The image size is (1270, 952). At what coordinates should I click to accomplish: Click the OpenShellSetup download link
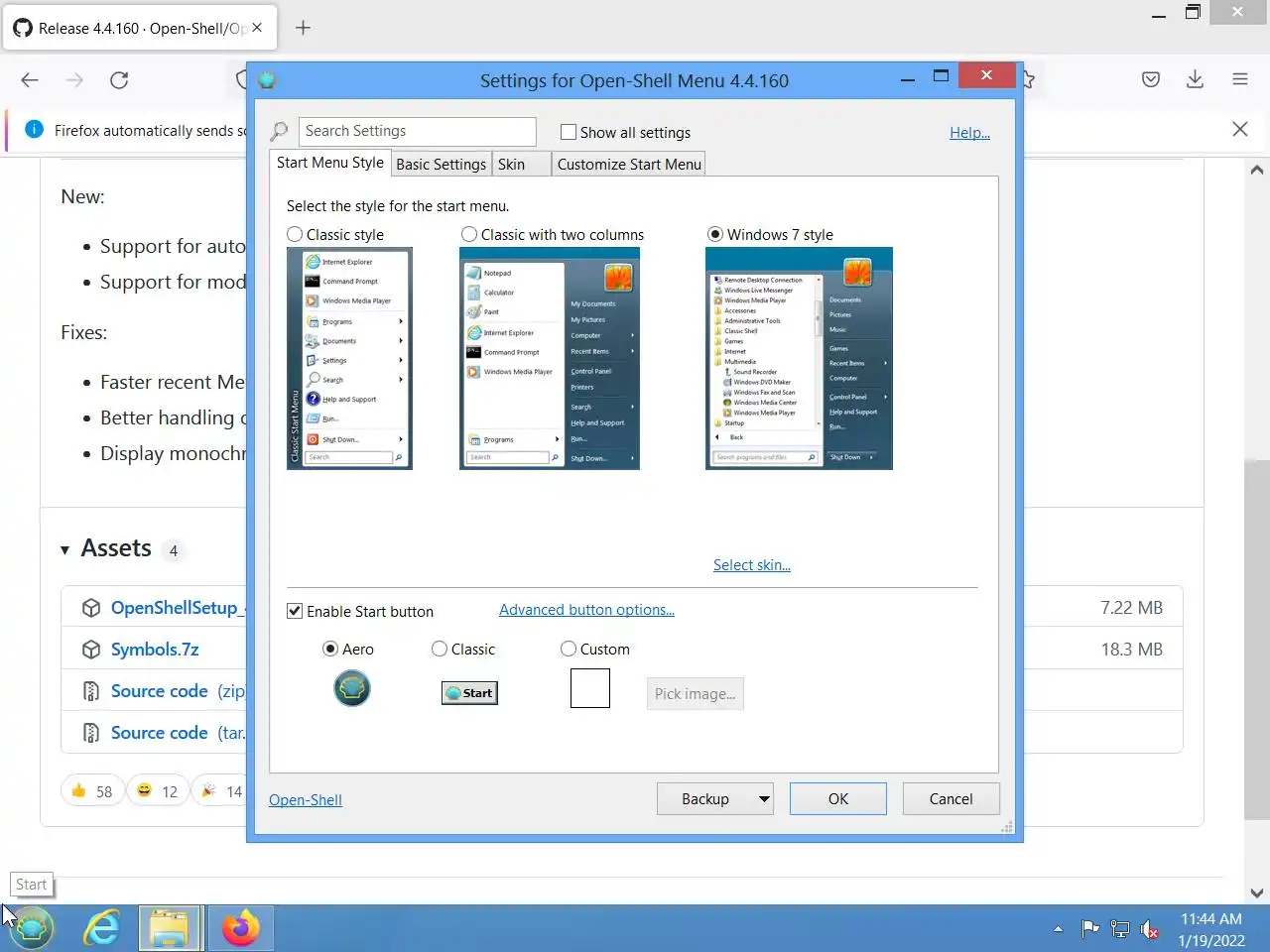(x=177, y=608)
